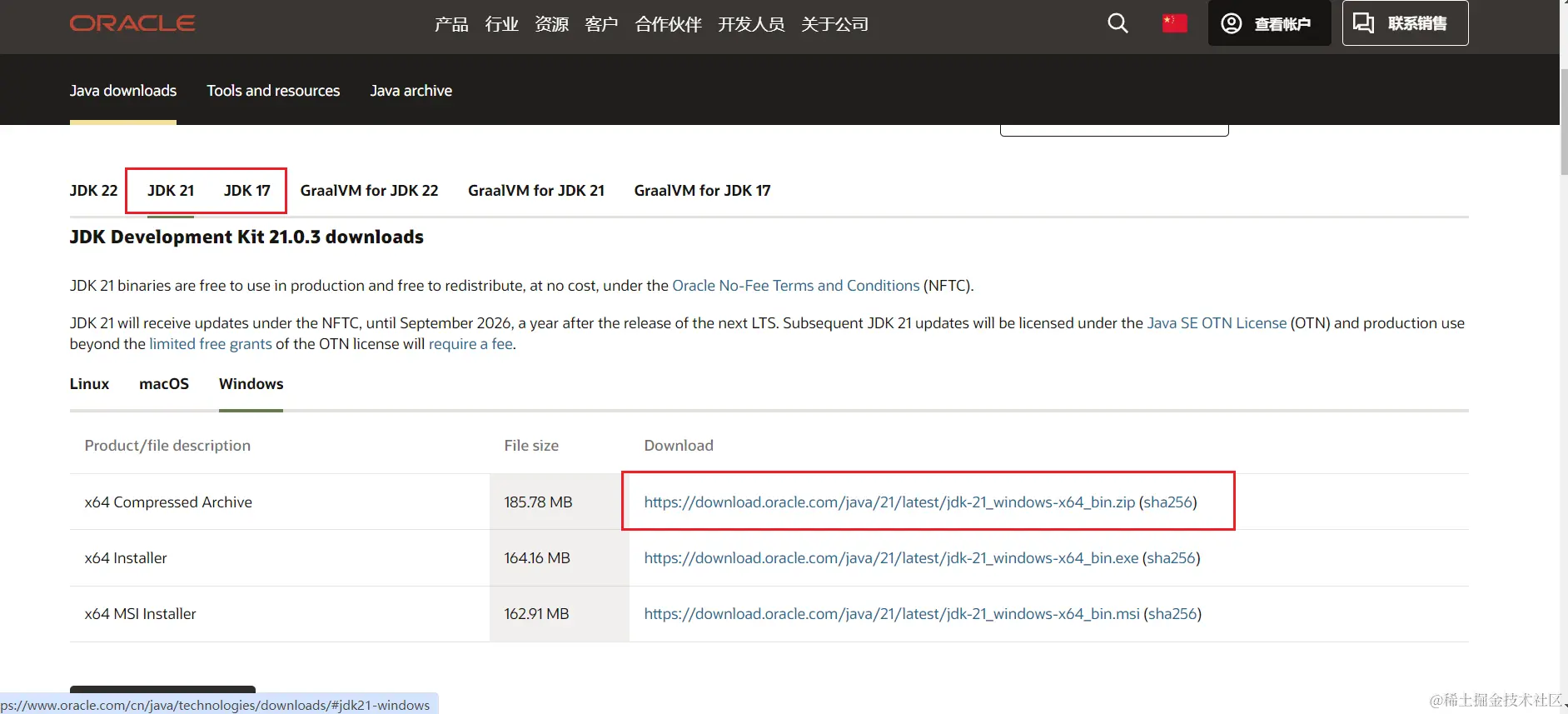Click the Product/file description column header
Viewport: 1568px width, 714px height.
click(167, 446)
